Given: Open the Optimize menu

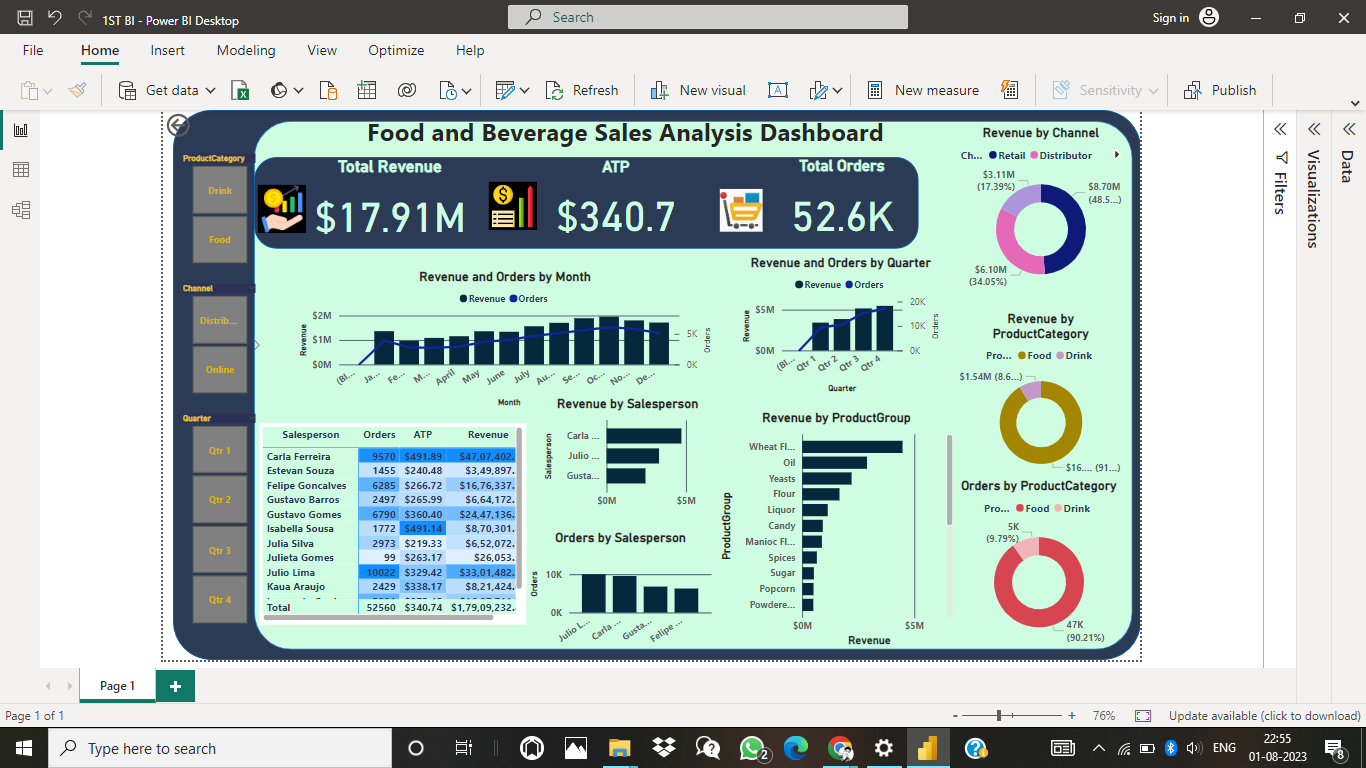Looking at the screenshot, I should [395, 50].
